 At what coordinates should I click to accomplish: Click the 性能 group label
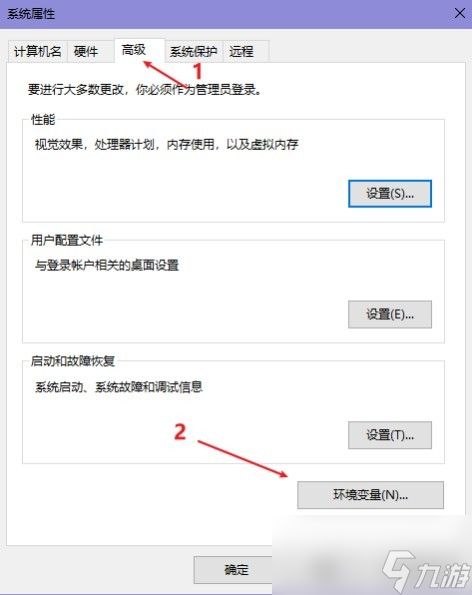point(43,120)
